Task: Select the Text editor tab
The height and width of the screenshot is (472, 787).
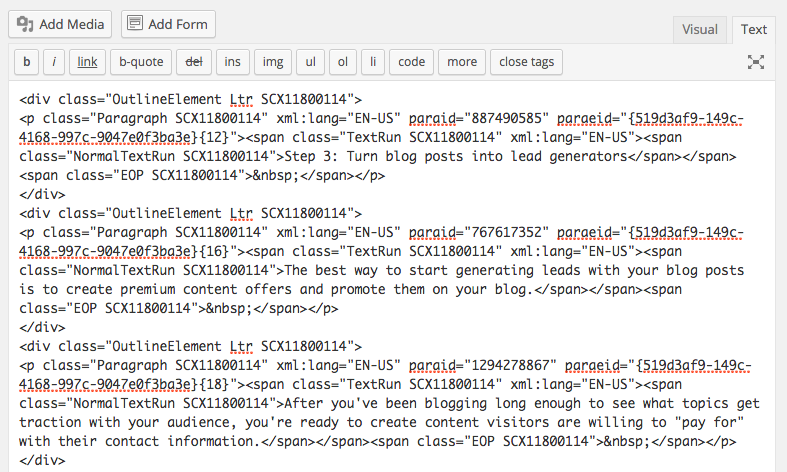Action: 753,30
